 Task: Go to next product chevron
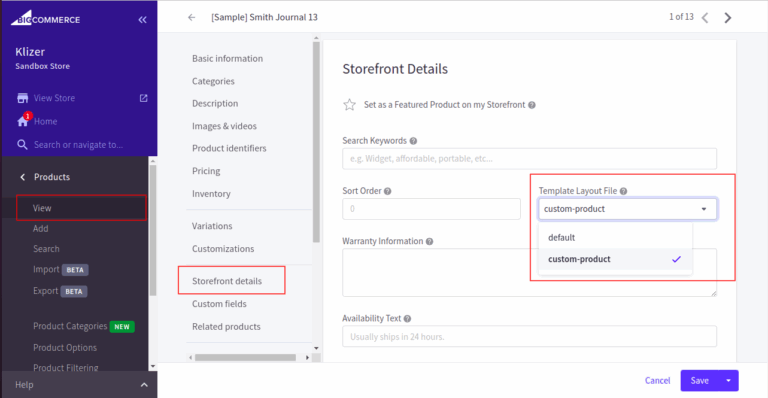[x=728, y=18]
